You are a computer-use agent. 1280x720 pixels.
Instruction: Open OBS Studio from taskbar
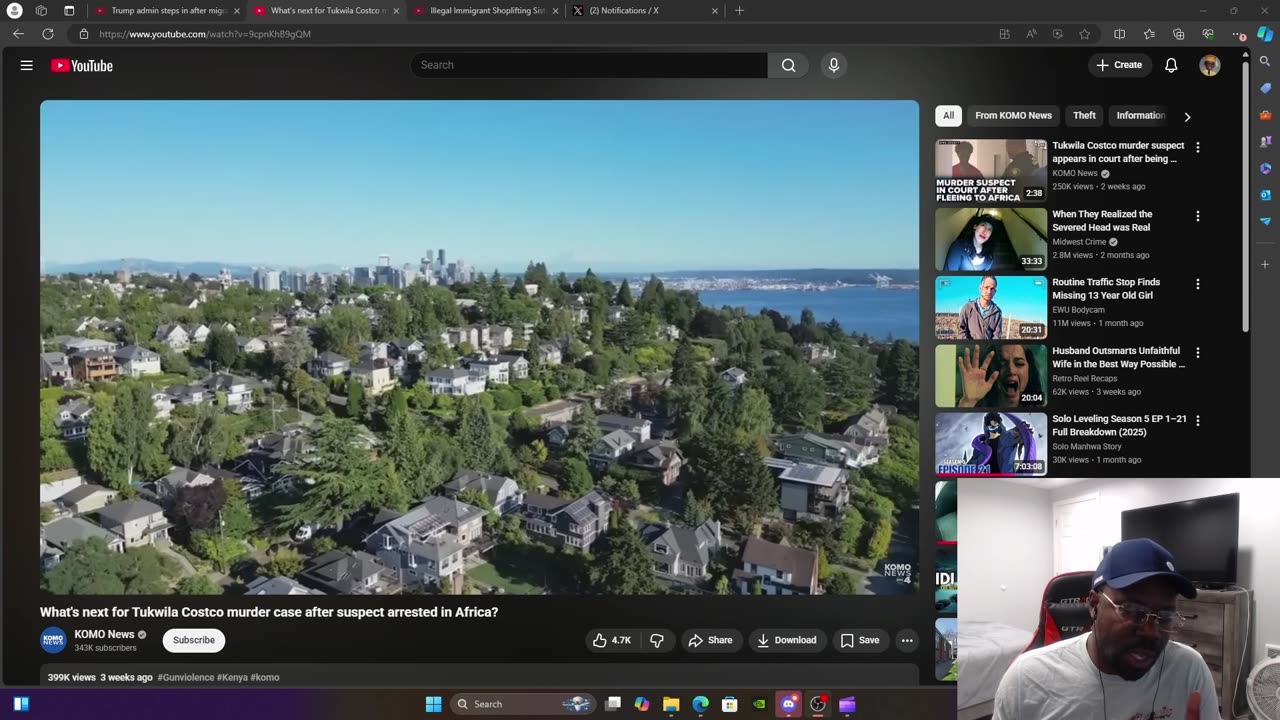[818, 704]
